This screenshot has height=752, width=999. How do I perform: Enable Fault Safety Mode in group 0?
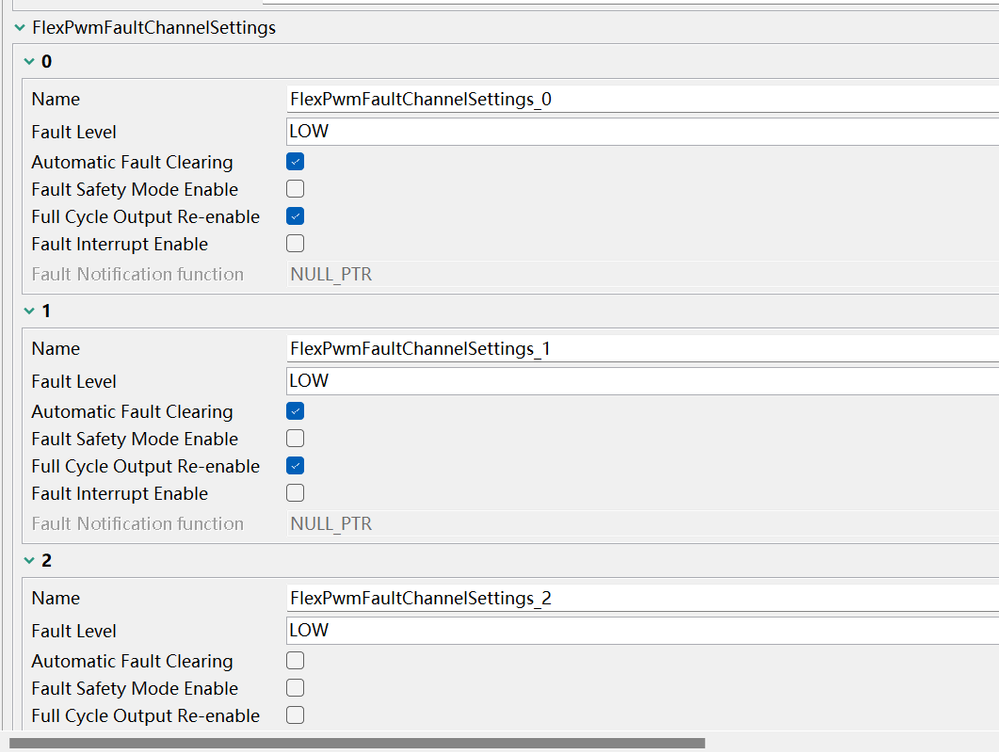295,189
